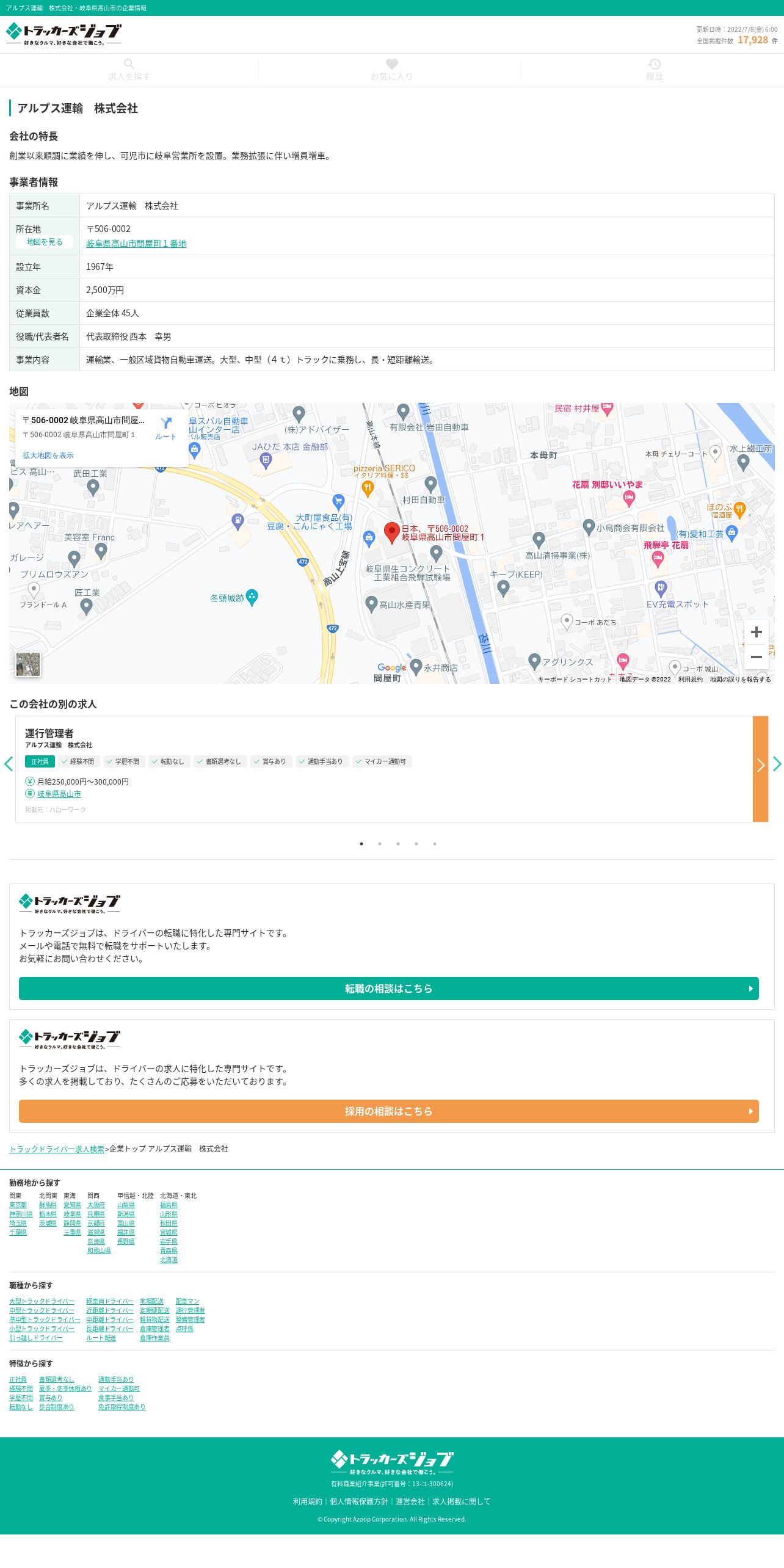
Task: Open 運営会社 footer link
Action: pos(410,1501)
